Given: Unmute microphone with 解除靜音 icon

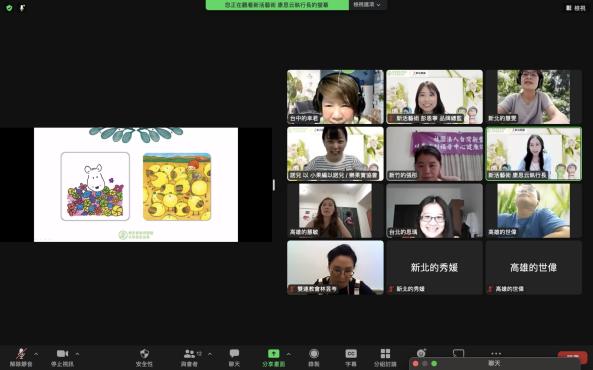Looking at the screenshot, I should pyautogui.click(x=21, y=354).
